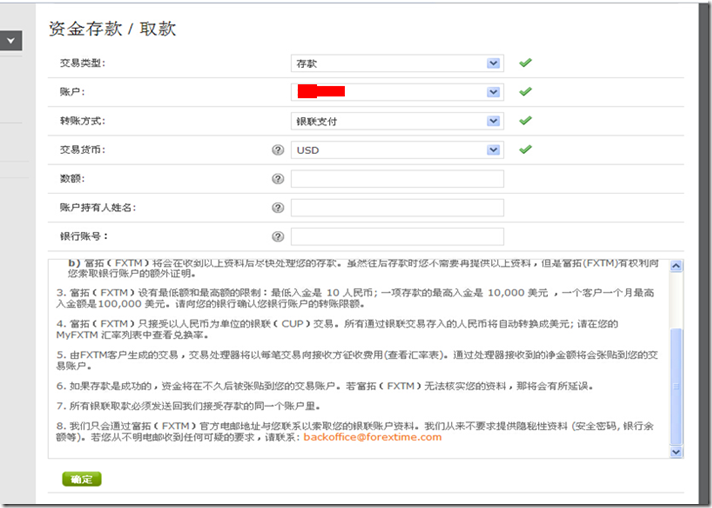Click green checkmark beside 交易类型 dropdown

(525, 63)
